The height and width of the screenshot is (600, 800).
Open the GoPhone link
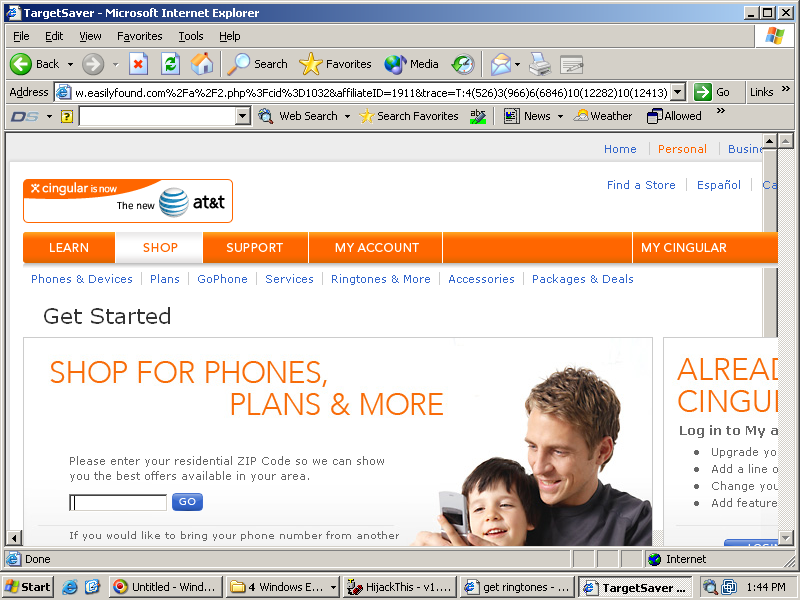coord(222,279)
